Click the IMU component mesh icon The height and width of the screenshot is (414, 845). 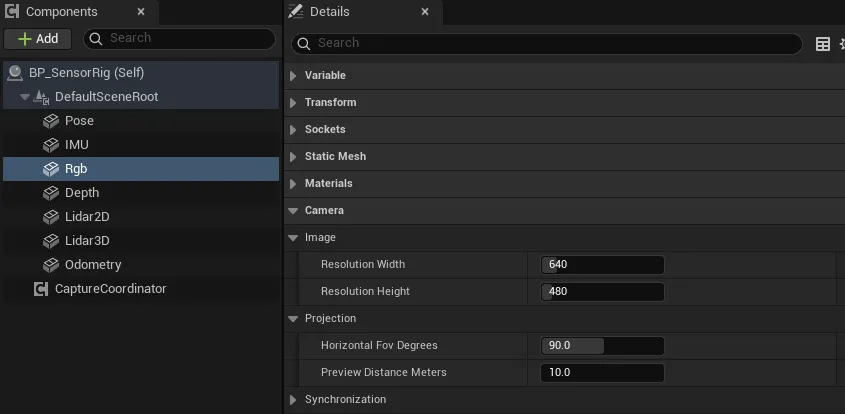click(51, 145)
